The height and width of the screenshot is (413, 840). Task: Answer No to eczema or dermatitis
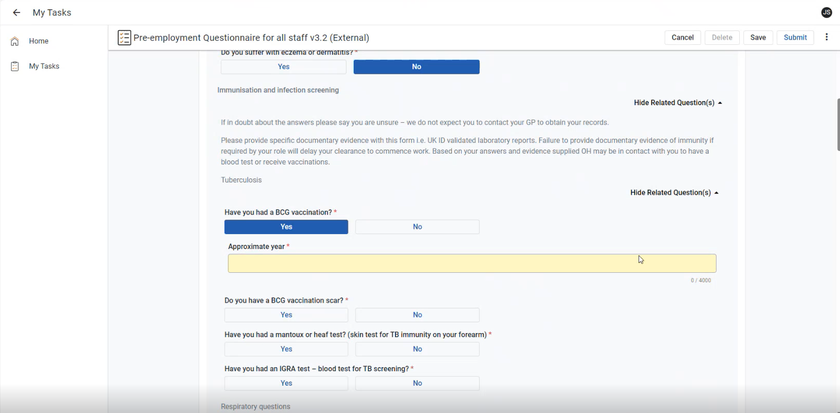pos(416,67)
